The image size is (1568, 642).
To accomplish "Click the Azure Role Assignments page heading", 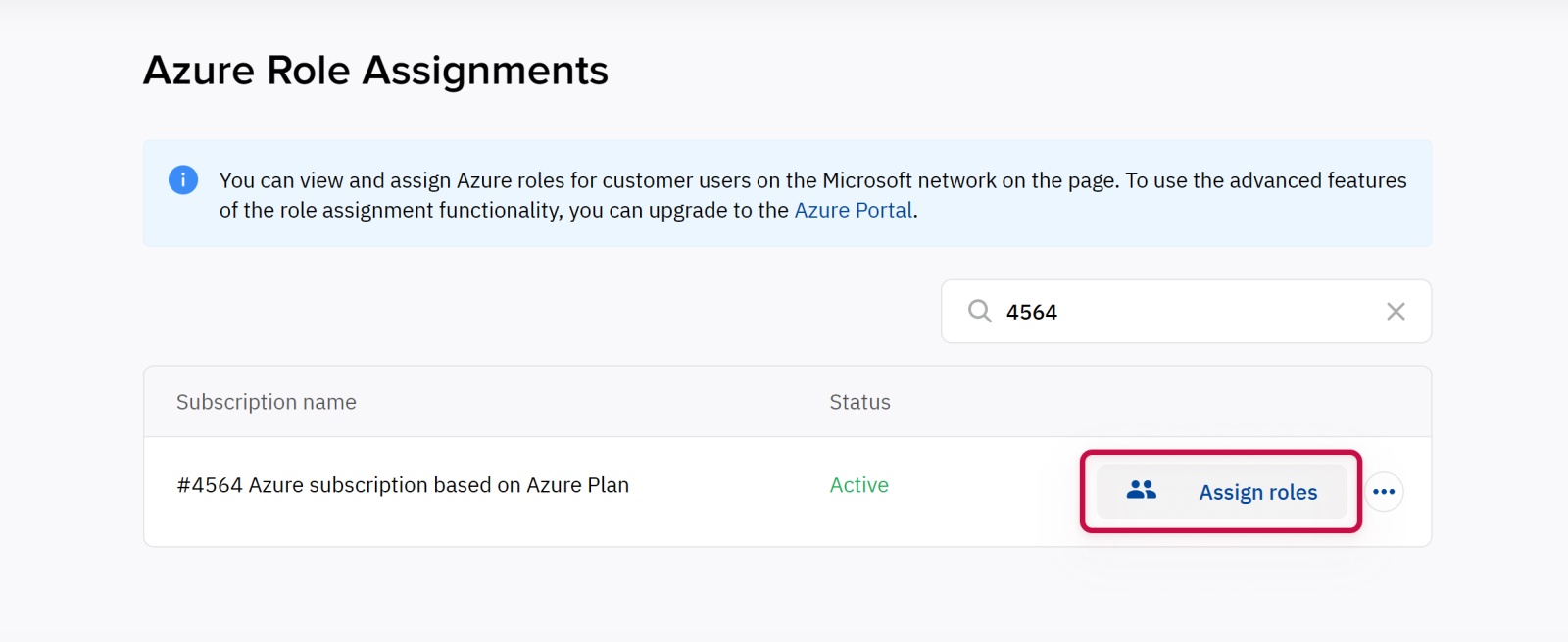I will (375, 71).
